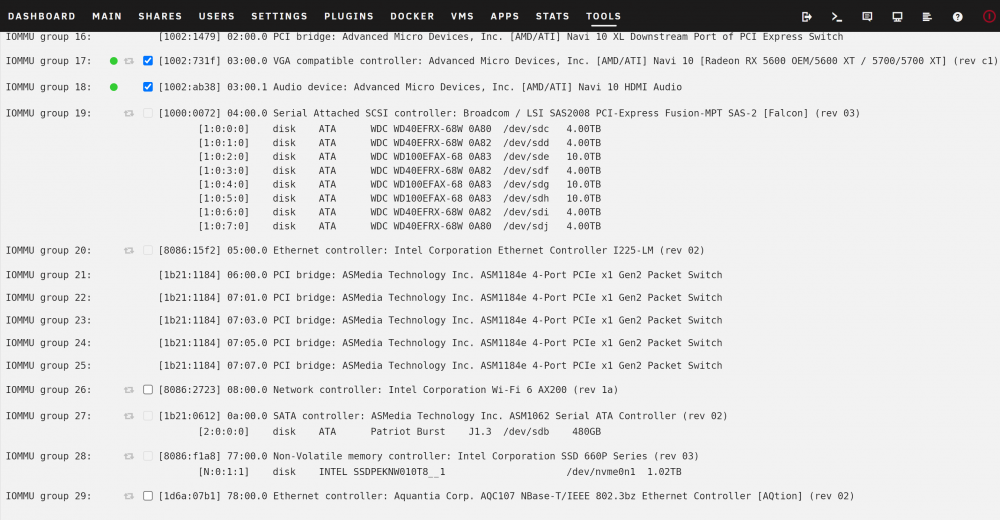Screen dimensions: 1000x520
Task: Click the Aquantia AQC107 device description
Action: (506, 496)
